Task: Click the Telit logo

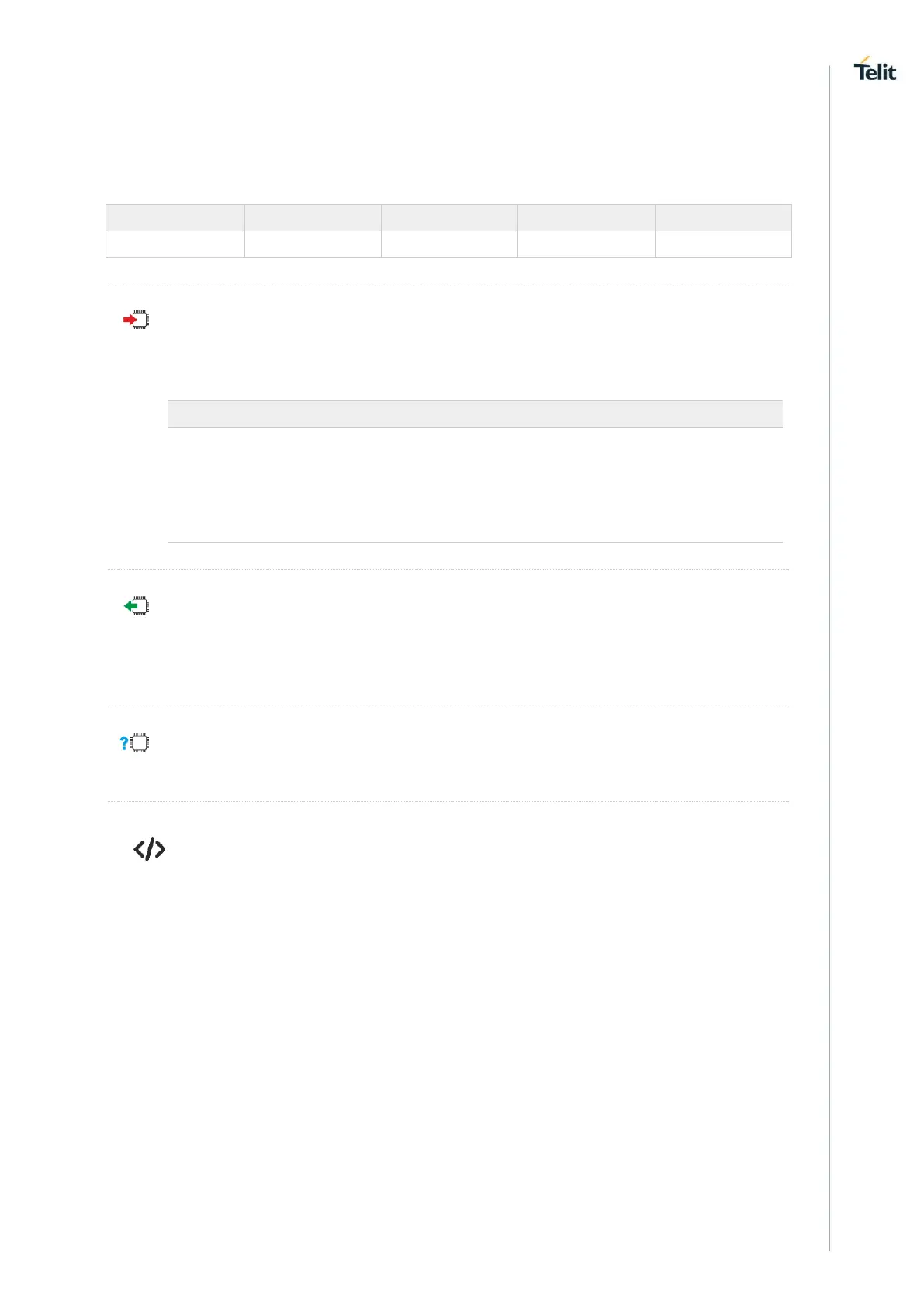Action: click(x=874, y=69)
